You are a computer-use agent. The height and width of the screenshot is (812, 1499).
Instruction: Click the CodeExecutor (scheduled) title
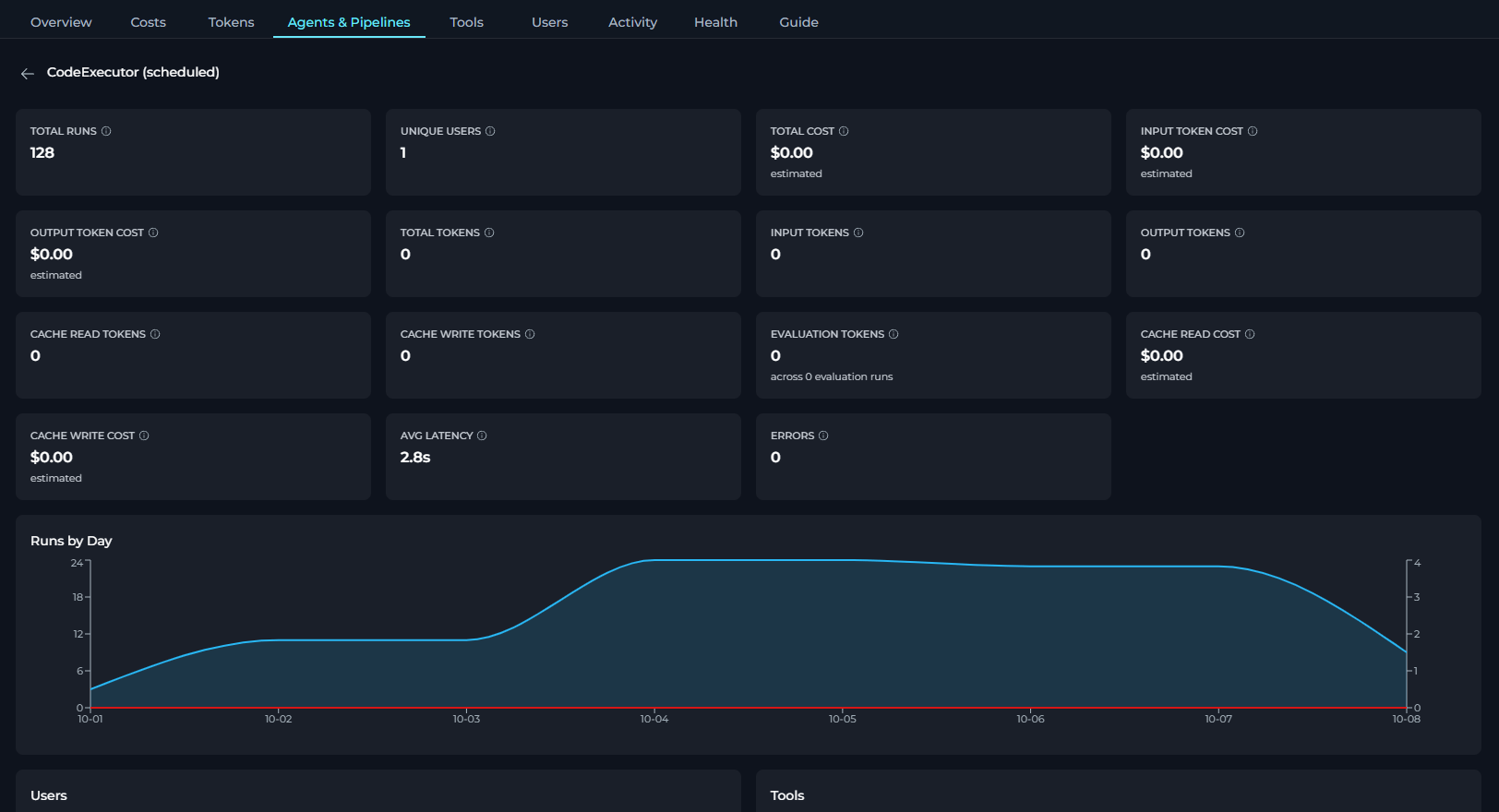coord(133,72)
